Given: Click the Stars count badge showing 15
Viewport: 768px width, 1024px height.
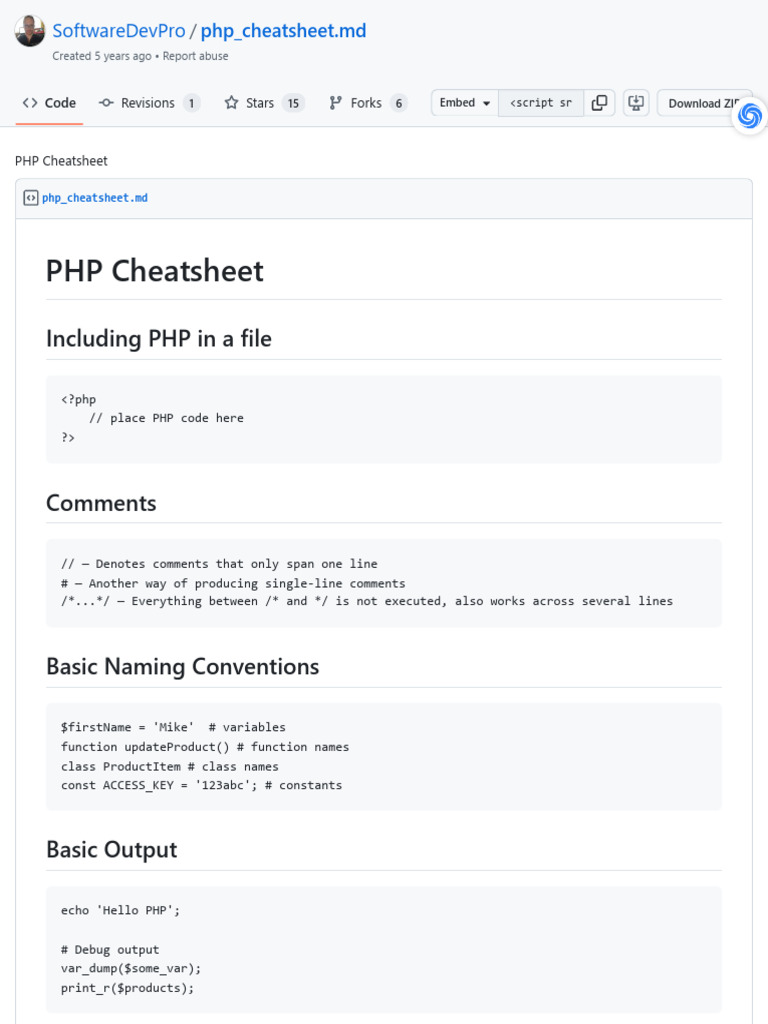Looking at the screenshot, I should (293, 103).
